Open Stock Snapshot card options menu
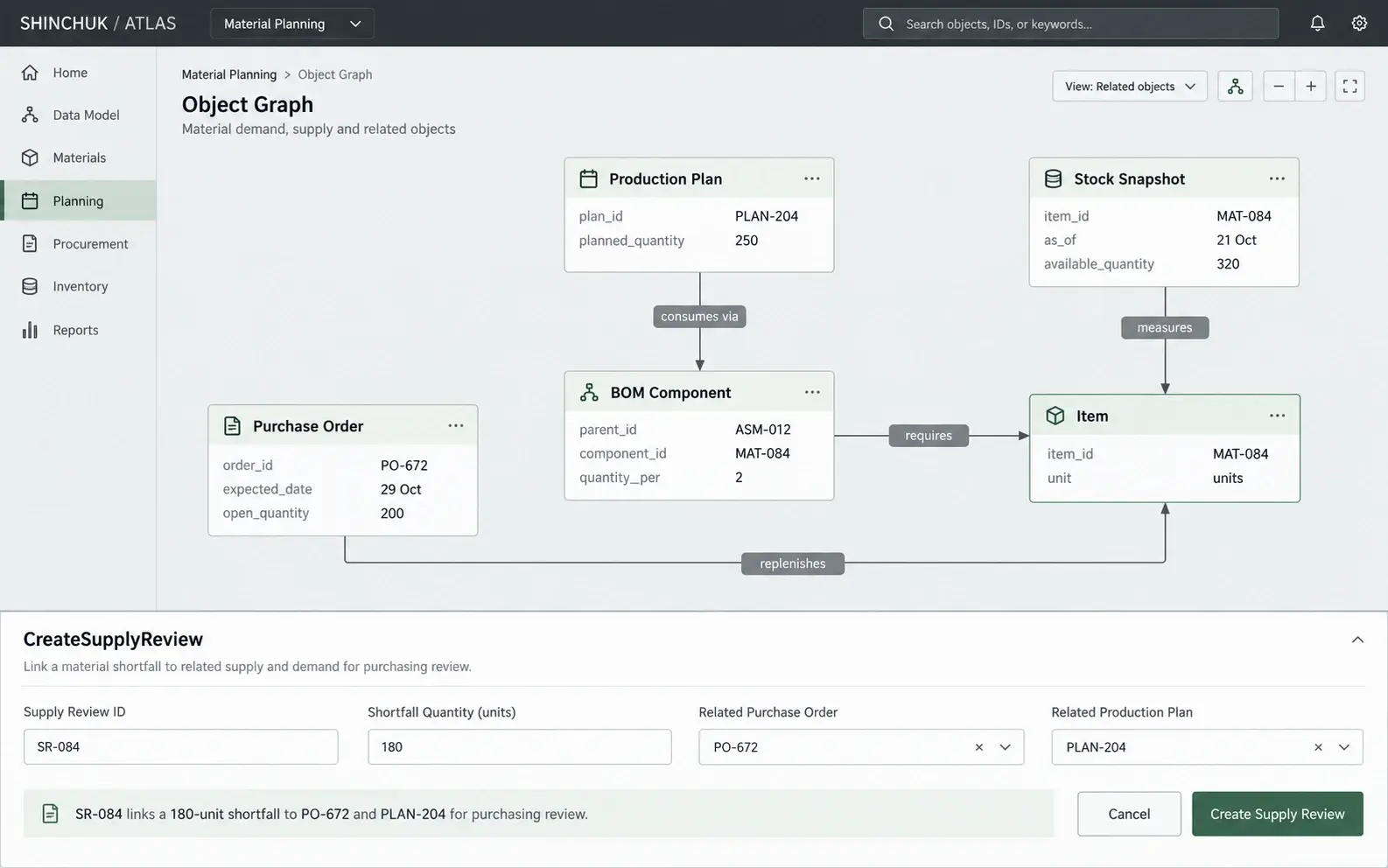This screenshot has width=1388, height=868. (1277, 178)
